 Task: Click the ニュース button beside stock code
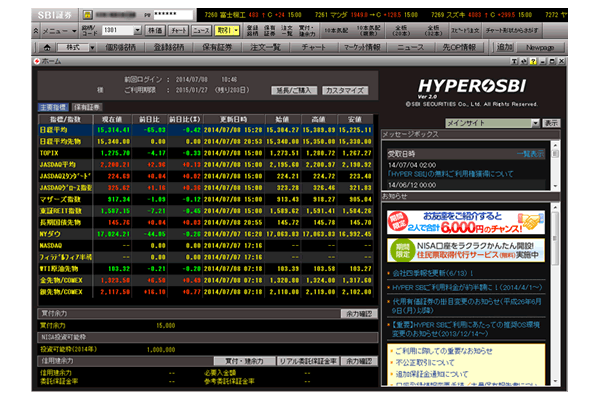201,30
